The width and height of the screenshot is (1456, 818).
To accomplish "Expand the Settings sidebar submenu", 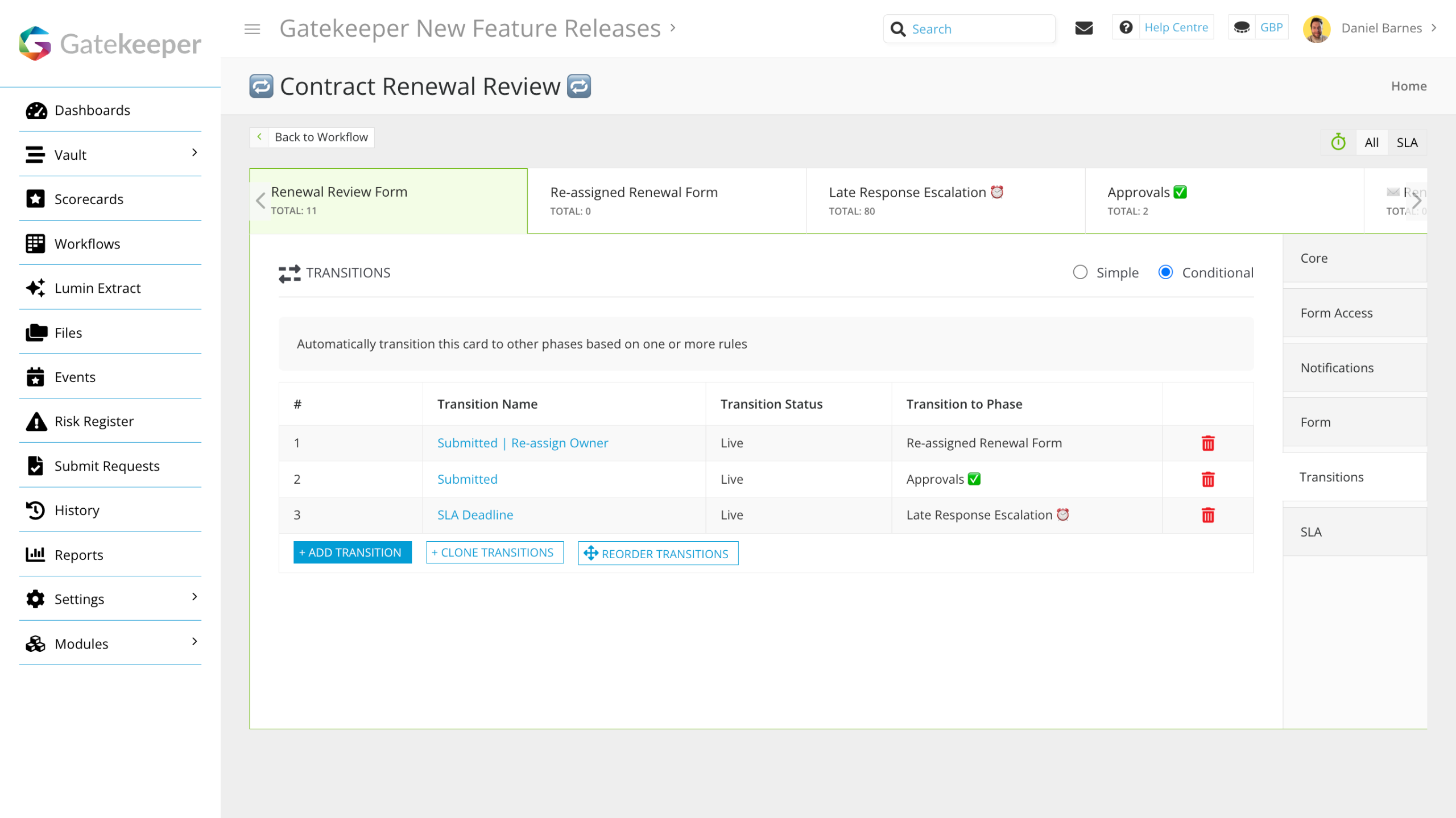I will click(x=194, y=597).
